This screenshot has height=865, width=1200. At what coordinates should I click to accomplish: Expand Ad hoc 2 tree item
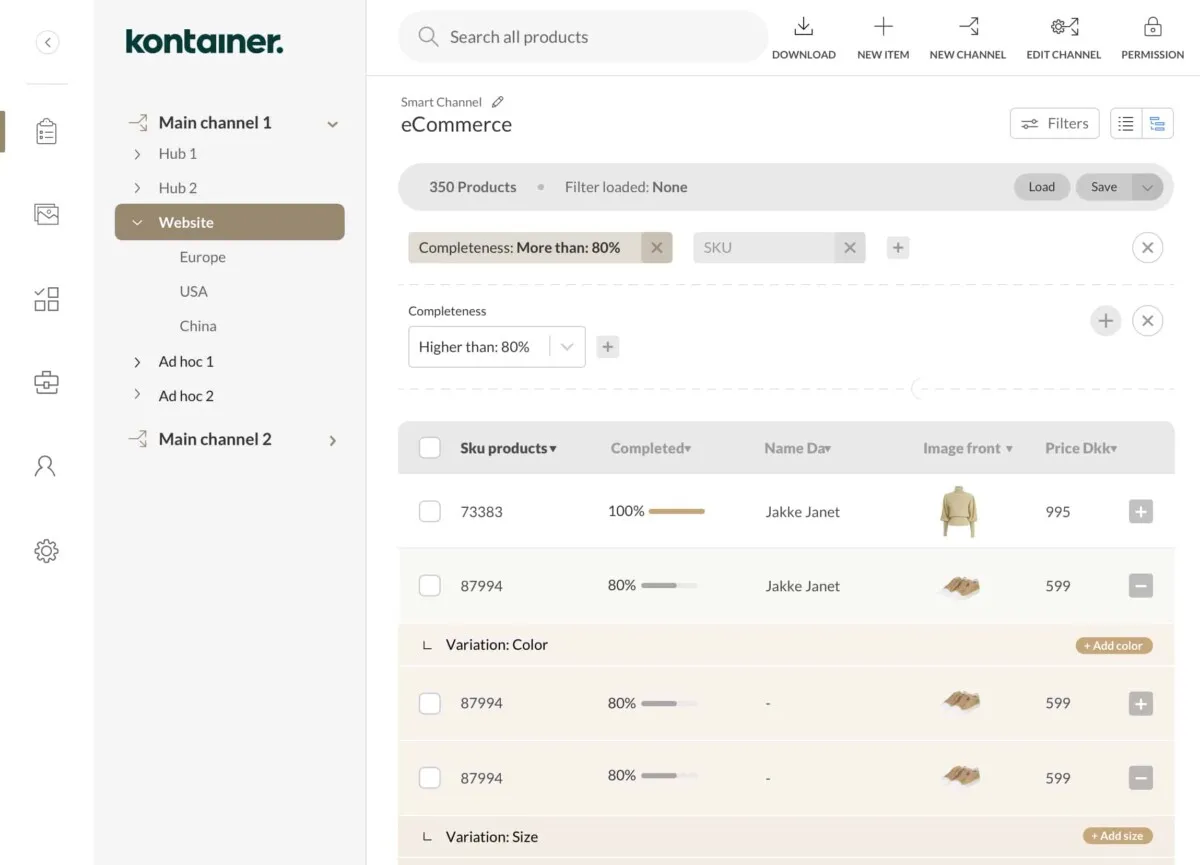[137, 395]
